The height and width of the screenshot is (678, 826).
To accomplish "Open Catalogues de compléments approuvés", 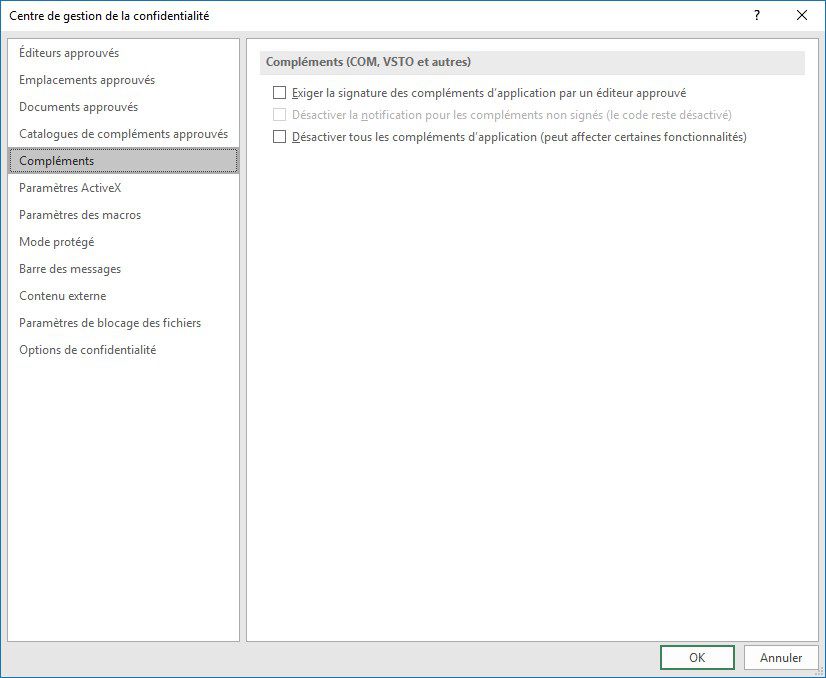I will [x=123, y=134].
